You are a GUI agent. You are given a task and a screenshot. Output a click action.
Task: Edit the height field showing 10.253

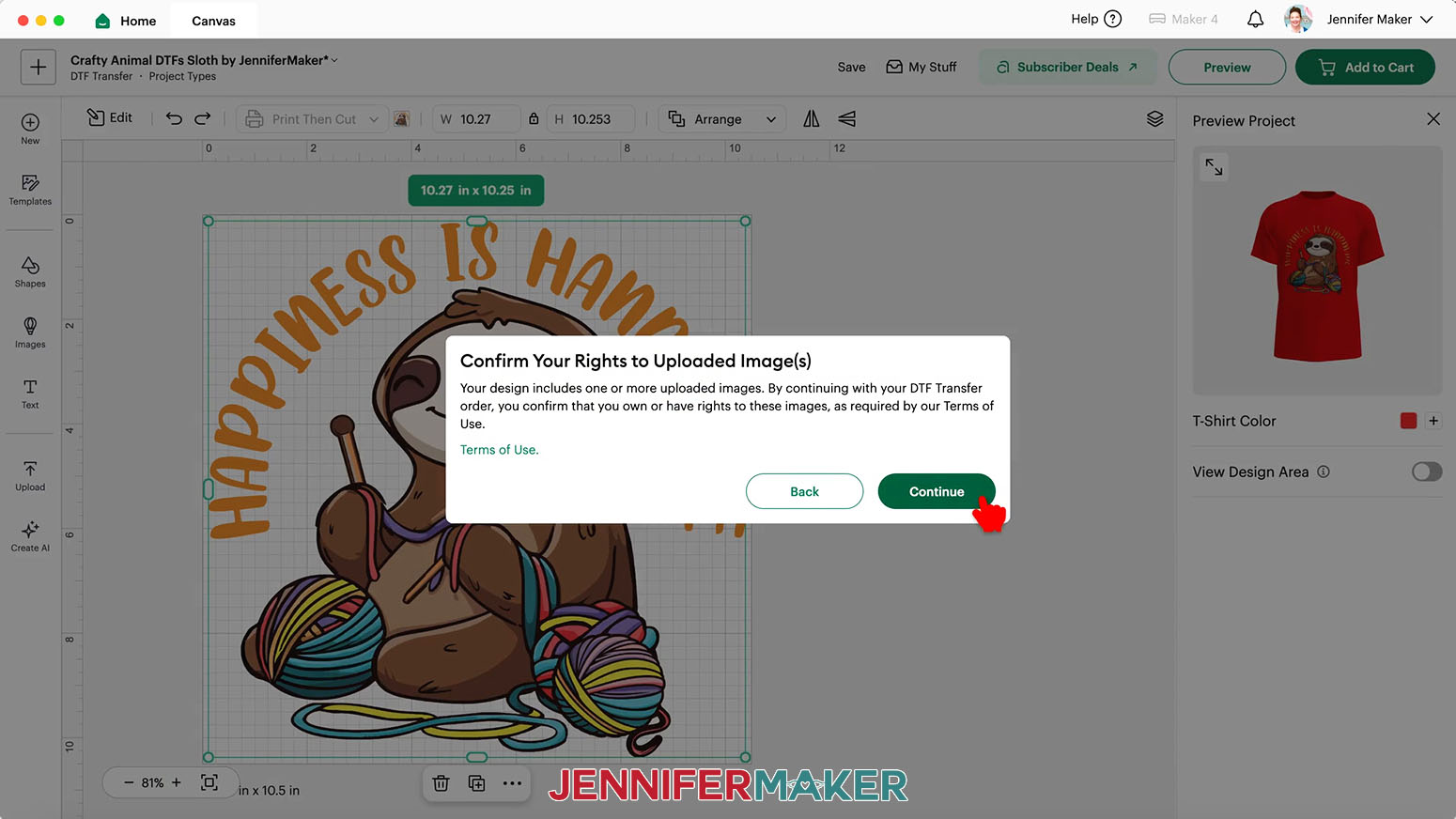[x=592, y=119]
